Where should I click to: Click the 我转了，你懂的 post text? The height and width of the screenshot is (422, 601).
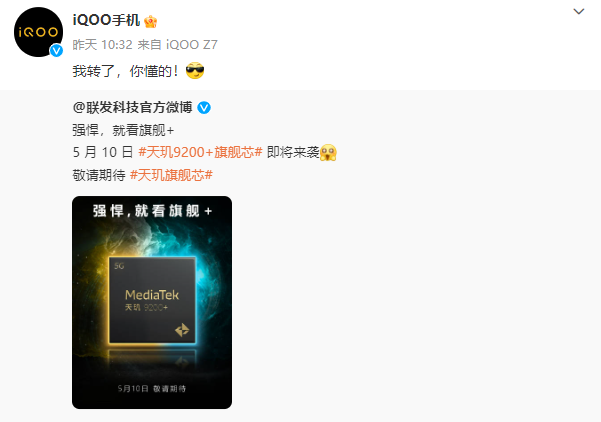[x=125, y=71]
